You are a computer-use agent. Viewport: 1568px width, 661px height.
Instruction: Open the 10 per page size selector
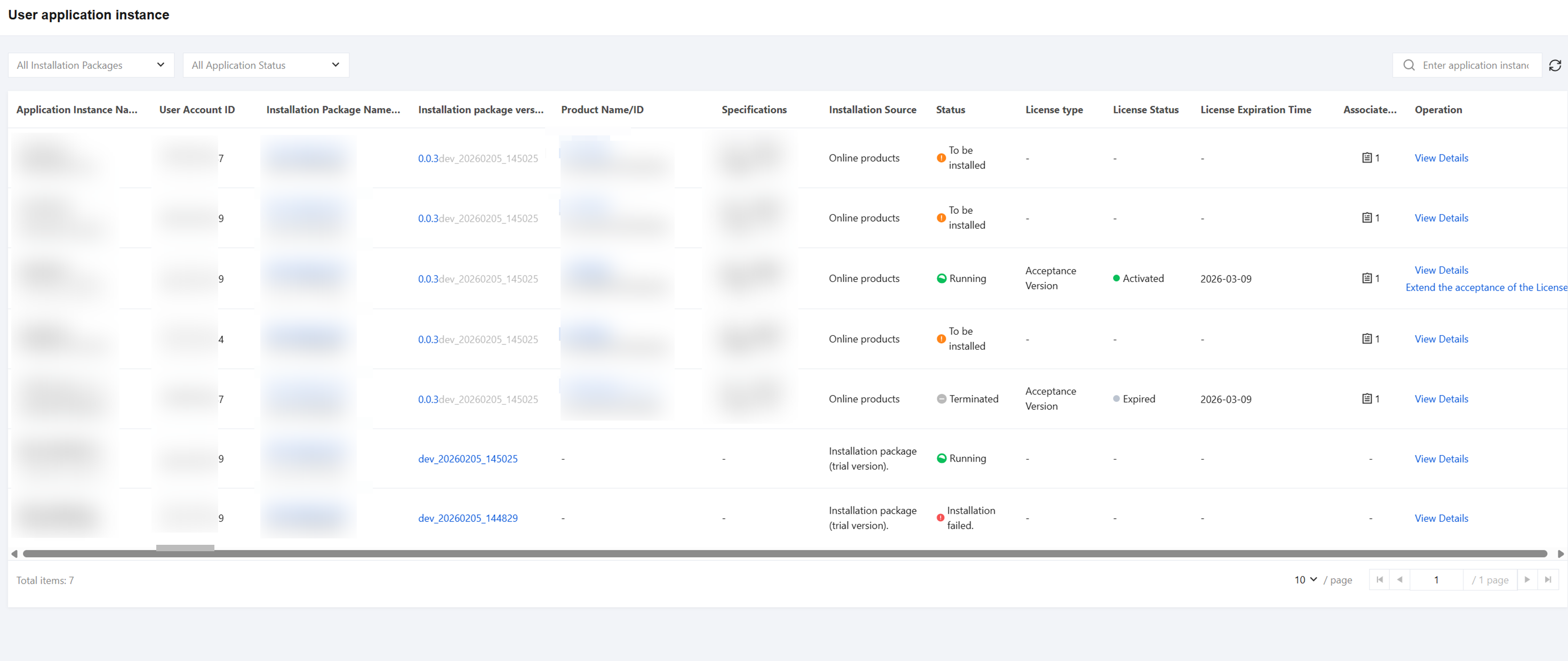(1305, 579)
